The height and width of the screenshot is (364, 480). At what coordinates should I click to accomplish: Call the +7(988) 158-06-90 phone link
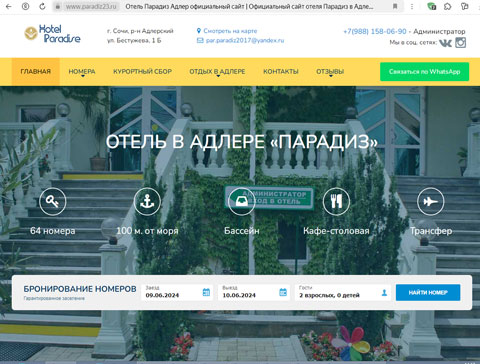tap(375, 31)
